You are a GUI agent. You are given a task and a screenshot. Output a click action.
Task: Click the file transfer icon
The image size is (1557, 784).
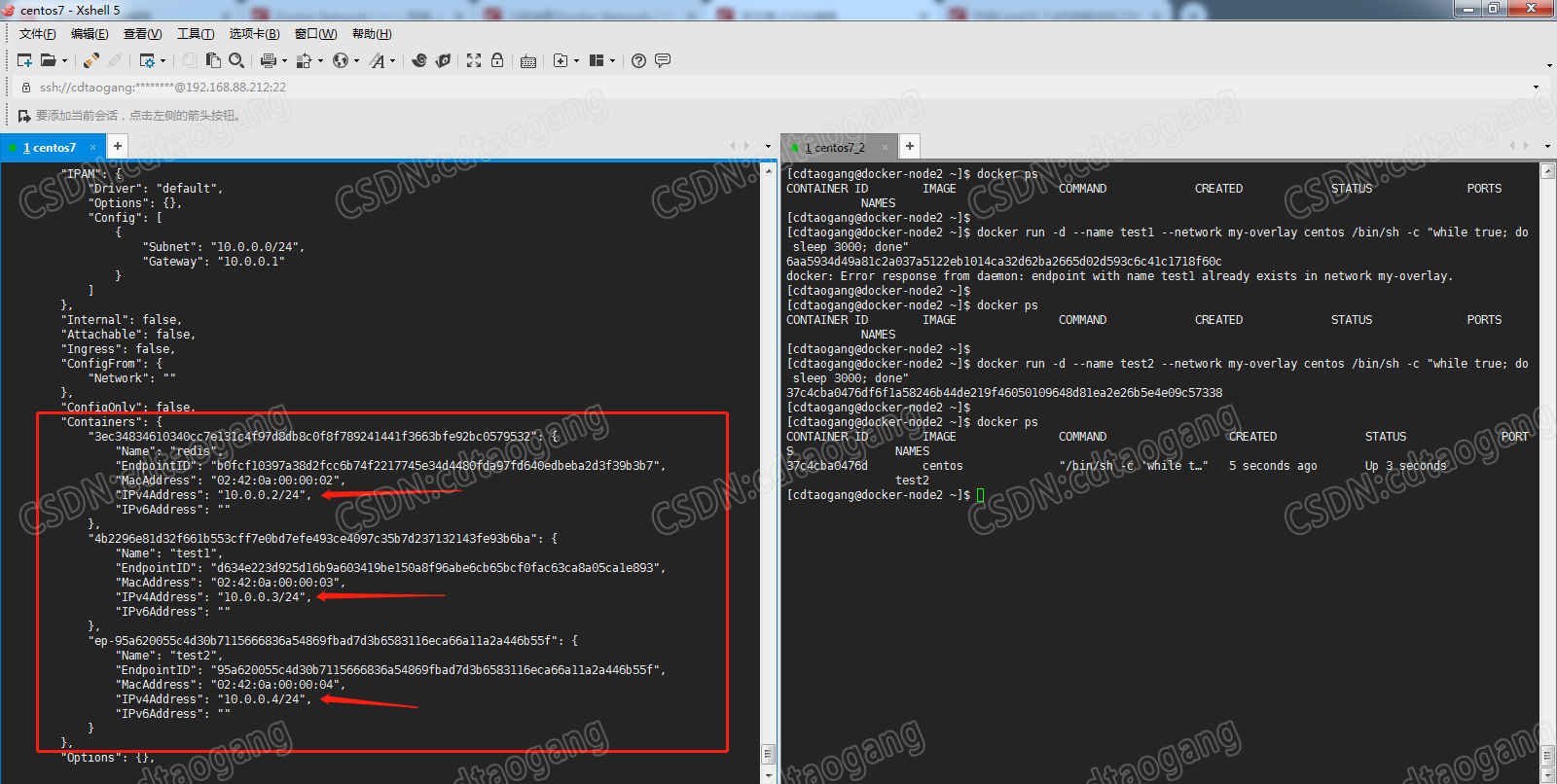pyautogui.click(x=304, y=60)
